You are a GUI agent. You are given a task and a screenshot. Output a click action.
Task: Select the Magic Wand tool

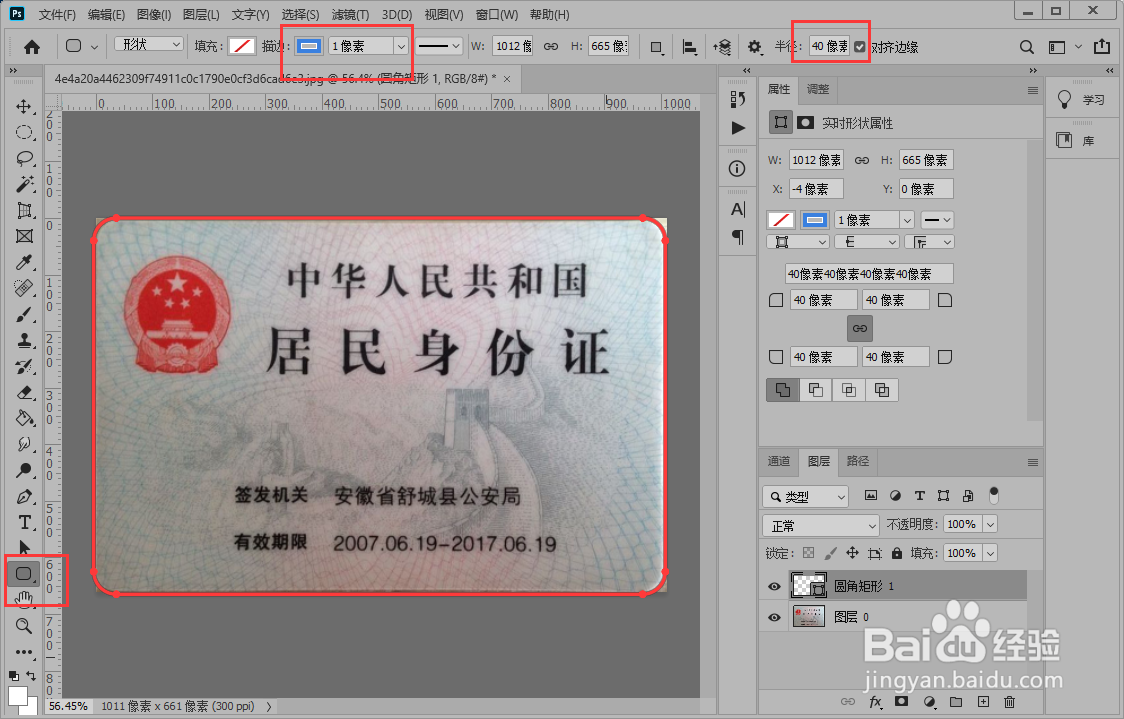click(x=24, y=184)
